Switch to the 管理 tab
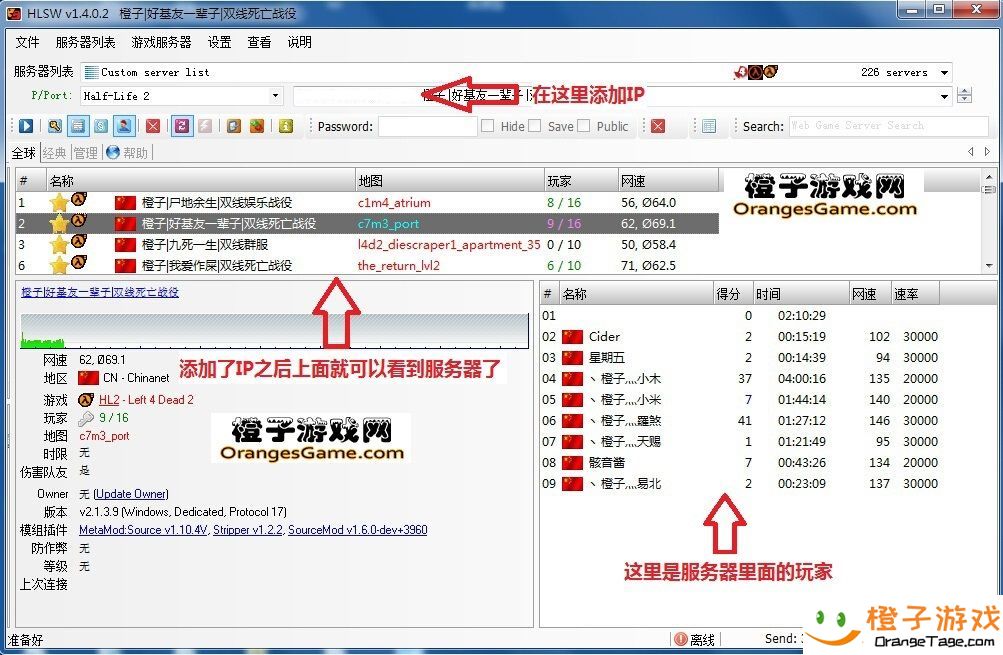The width and height of the screenshot is (1003, 655). [x=86, y=153]
